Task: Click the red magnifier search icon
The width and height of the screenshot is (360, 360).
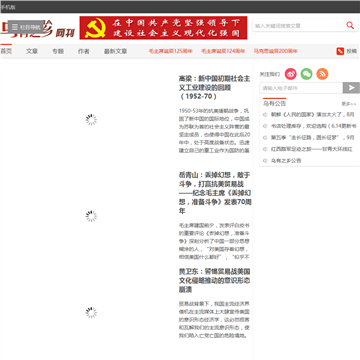Action: click(x=350, y=25)
